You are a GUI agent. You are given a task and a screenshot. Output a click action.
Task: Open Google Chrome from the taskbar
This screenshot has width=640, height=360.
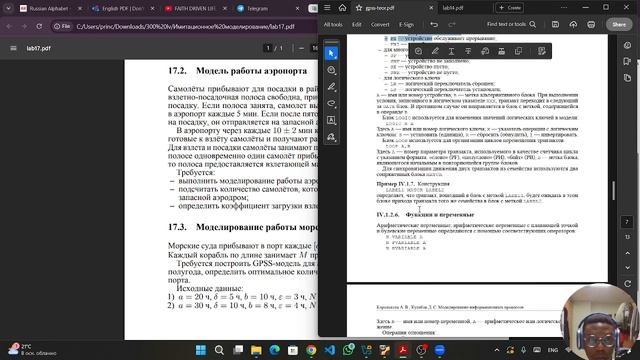(311, 350)
